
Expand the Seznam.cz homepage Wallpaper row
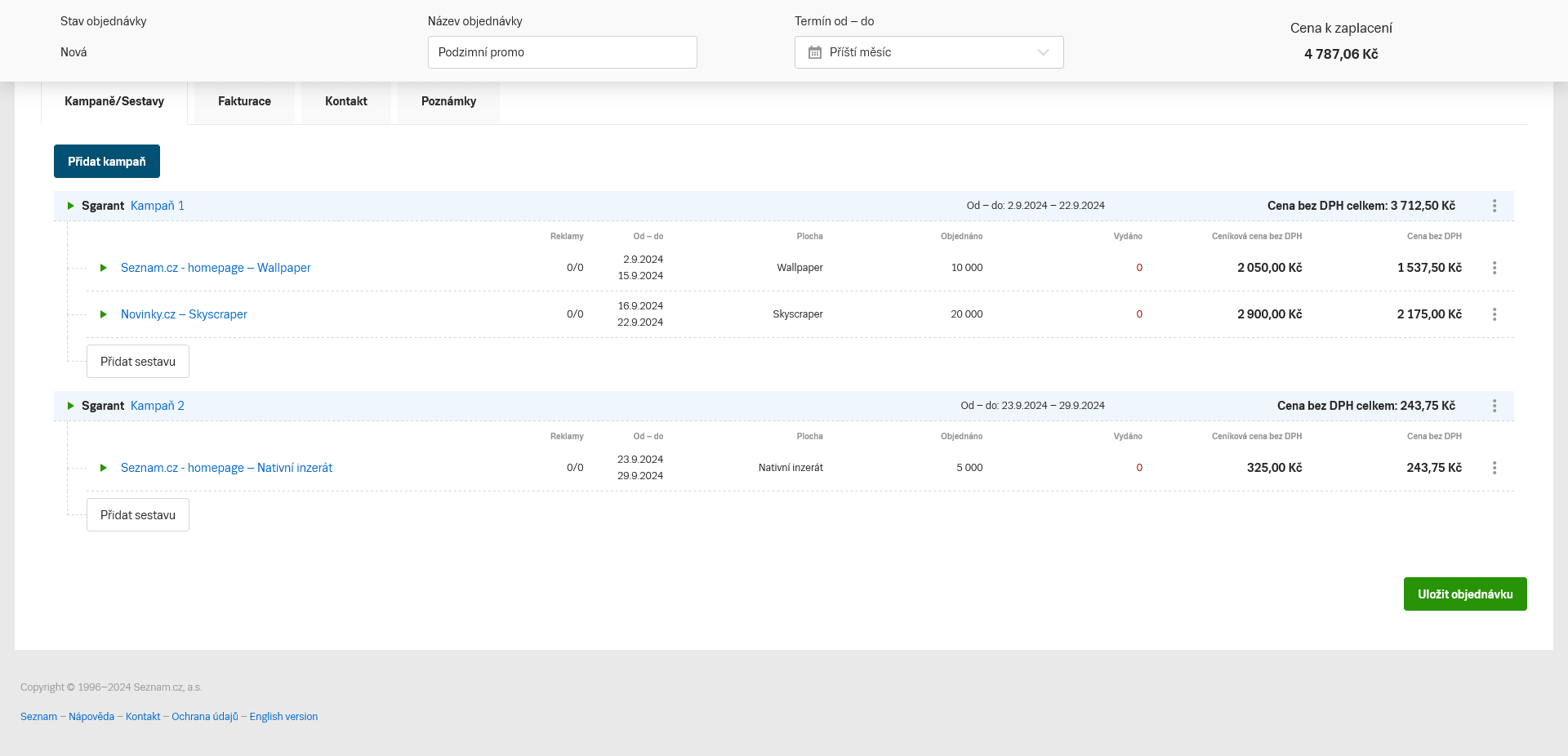click(x=104, y=268)
